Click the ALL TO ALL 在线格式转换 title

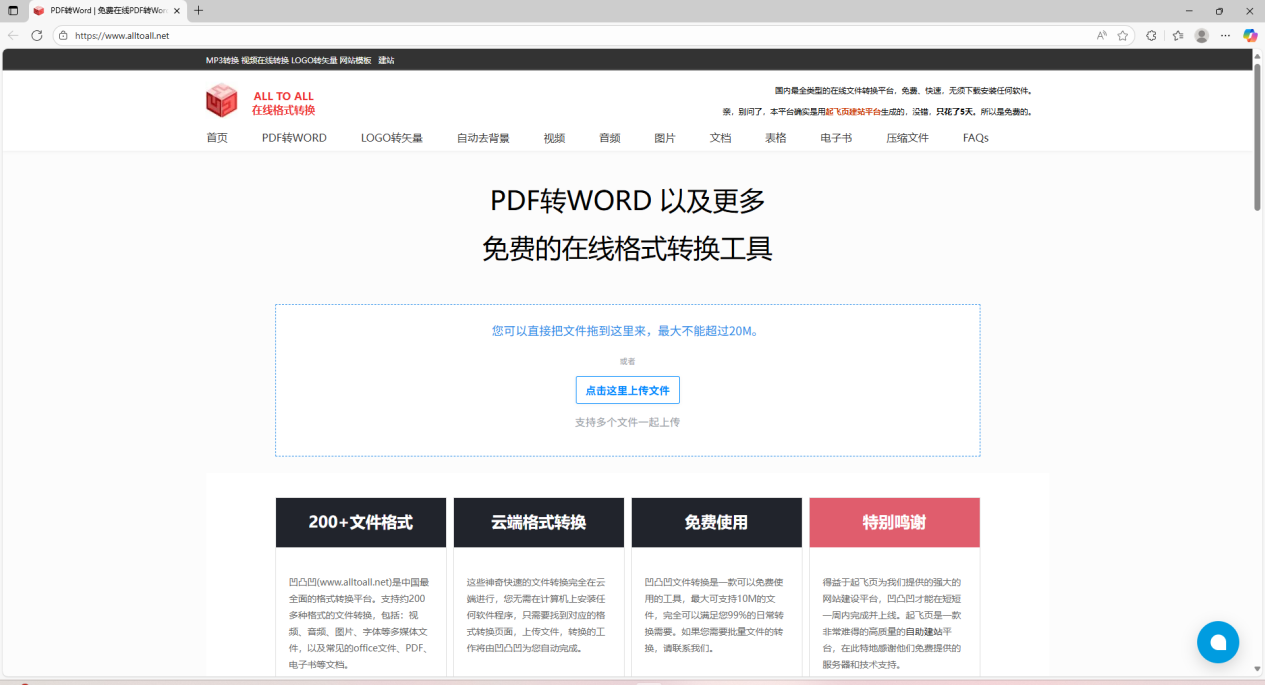pyautogui.click(x=283, y=103)
